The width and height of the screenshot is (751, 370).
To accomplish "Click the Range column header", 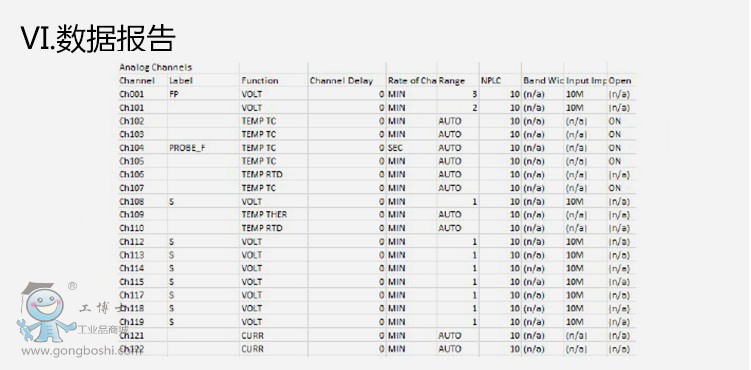I will (452, 81).
